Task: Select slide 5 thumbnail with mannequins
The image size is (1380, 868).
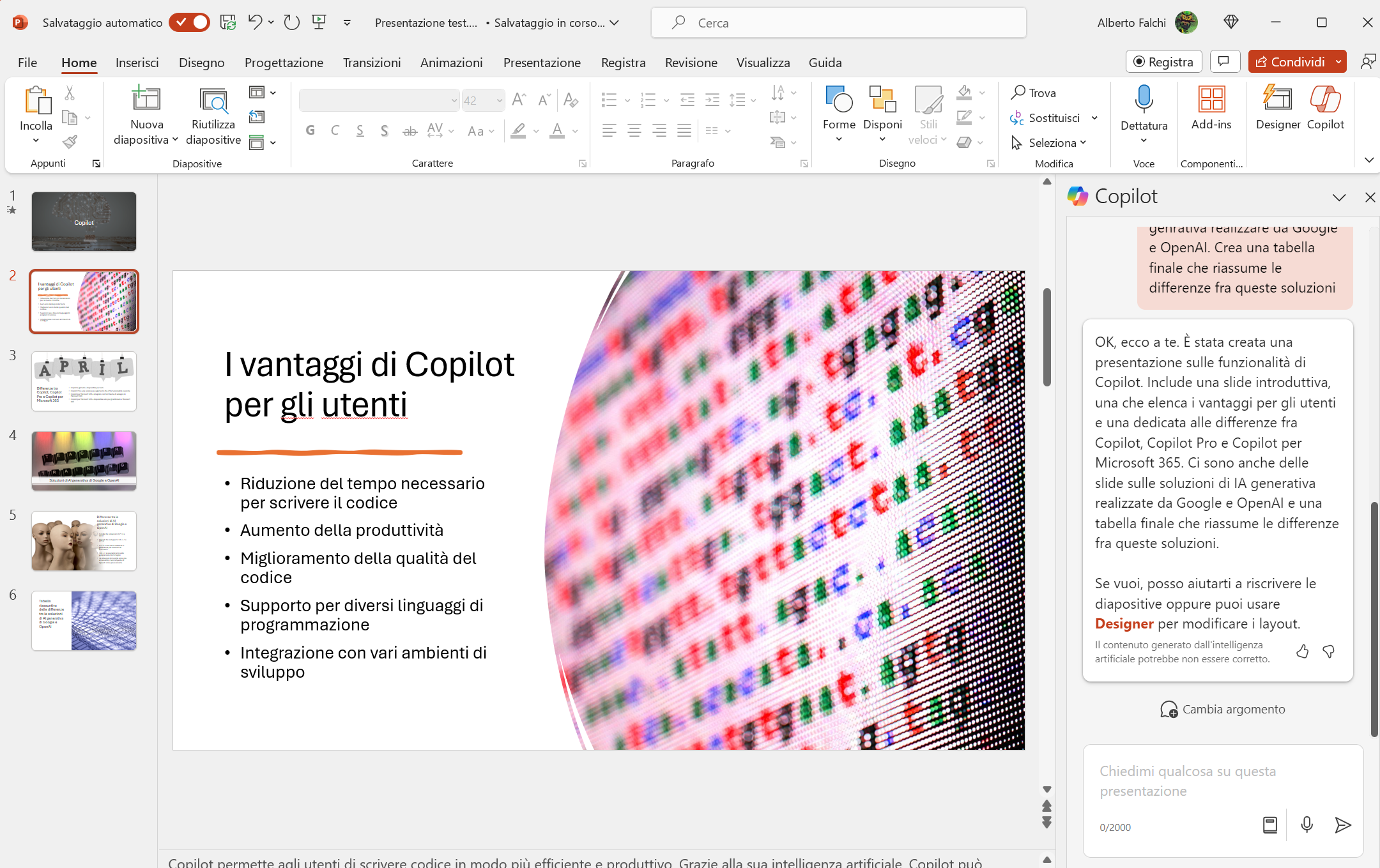Action: coord(84,541)
